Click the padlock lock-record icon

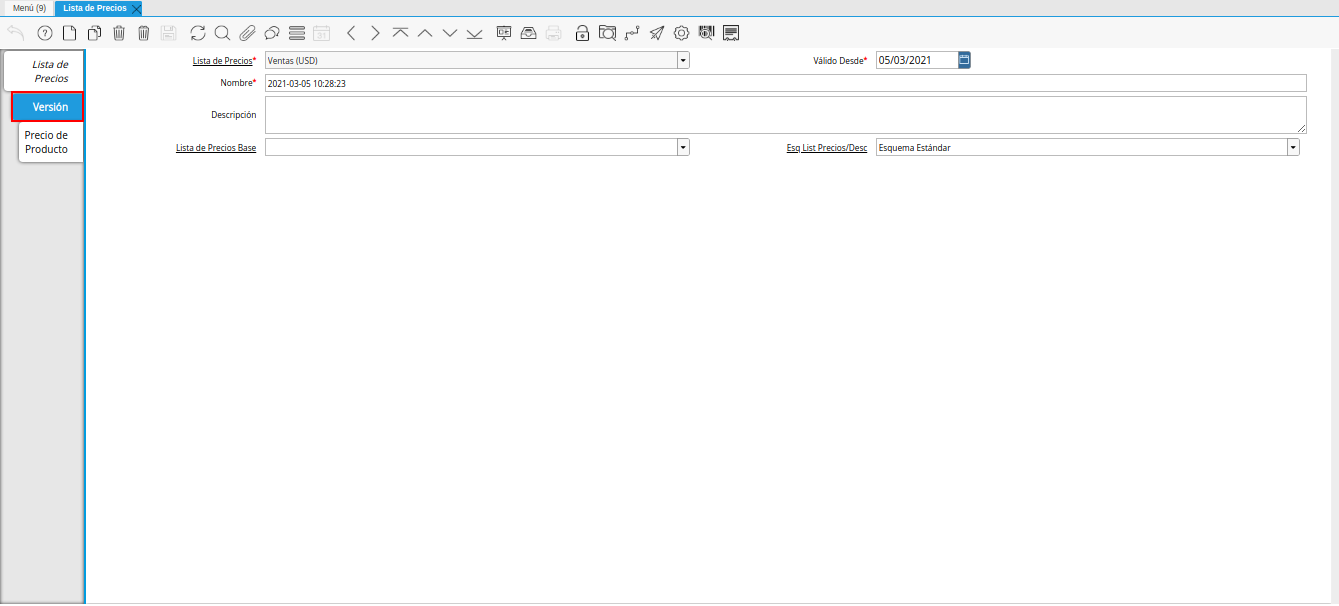[x=583, y=33]
